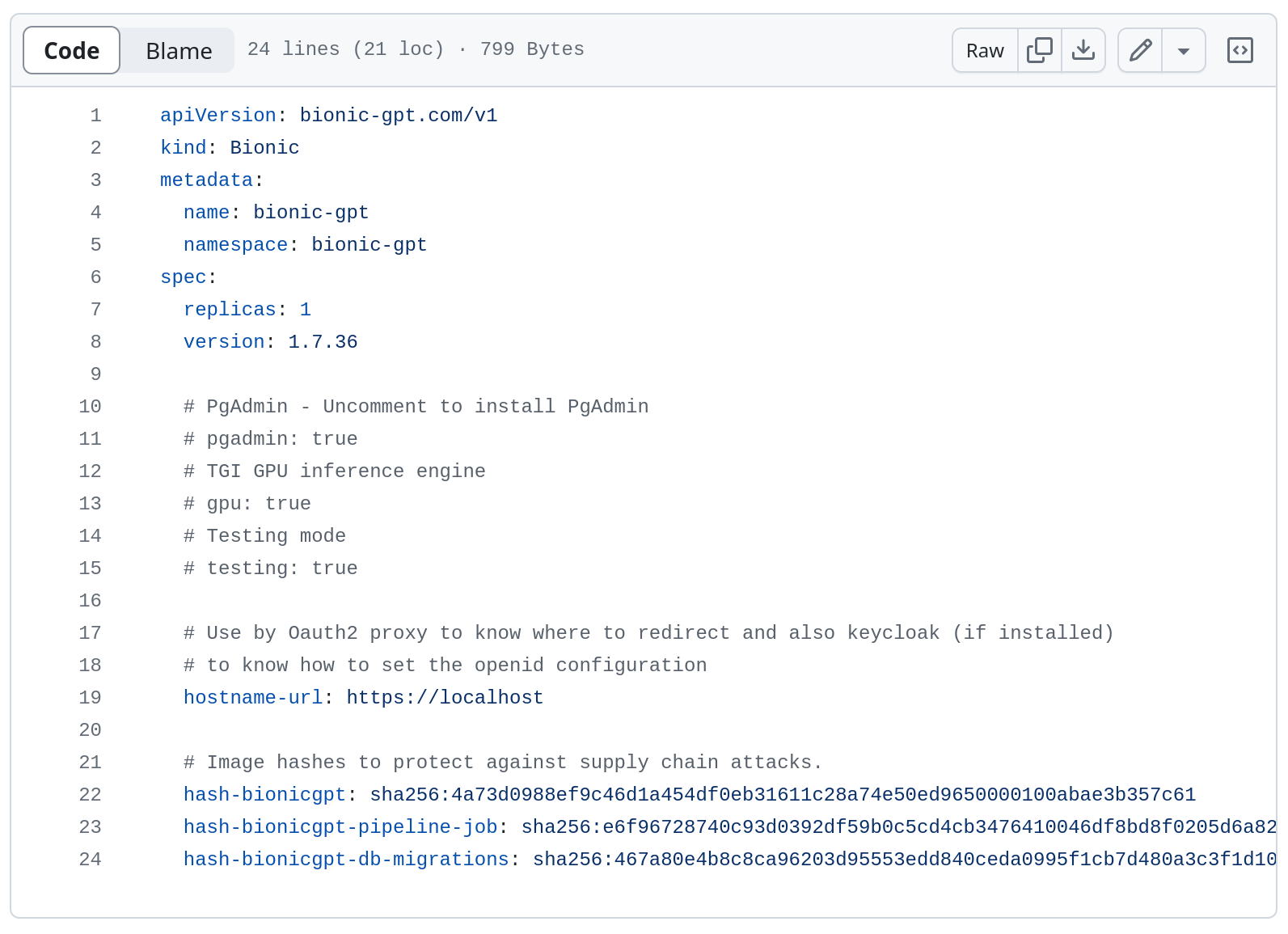Switch to the Blame view

pyautogui.click(x=179, y=50)
